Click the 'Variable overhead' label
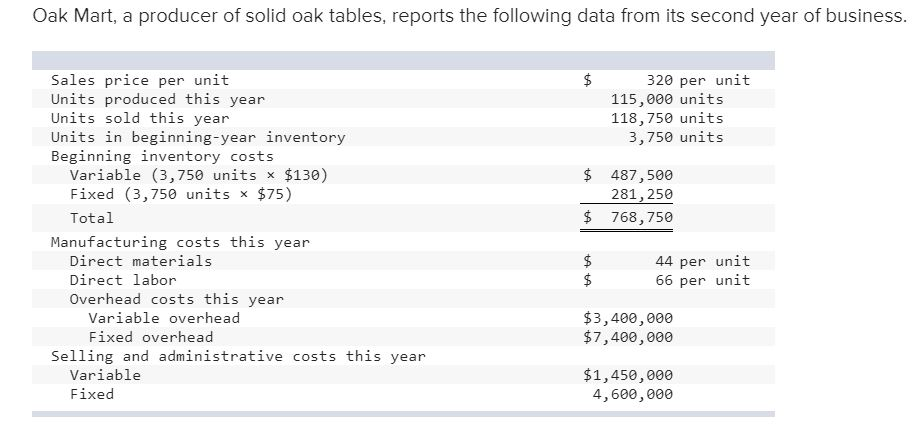Image resolution: width=914 pixels, height=444 pixels. pos(164,318)
